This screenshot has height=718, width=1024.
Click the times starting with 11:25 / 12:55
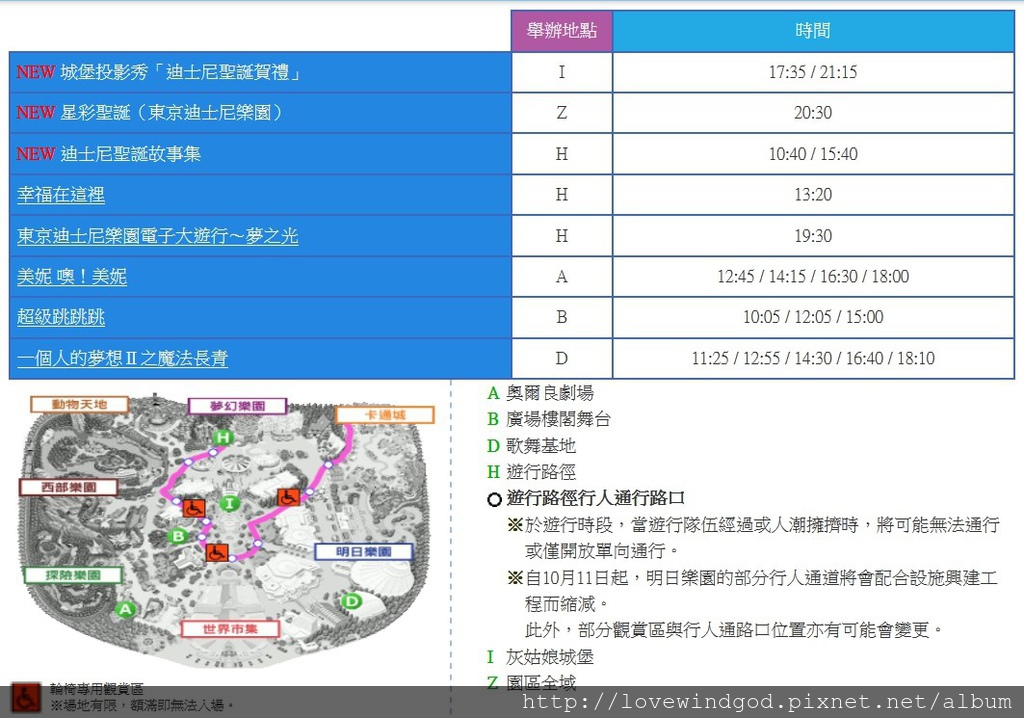click(x=813, y=358)
